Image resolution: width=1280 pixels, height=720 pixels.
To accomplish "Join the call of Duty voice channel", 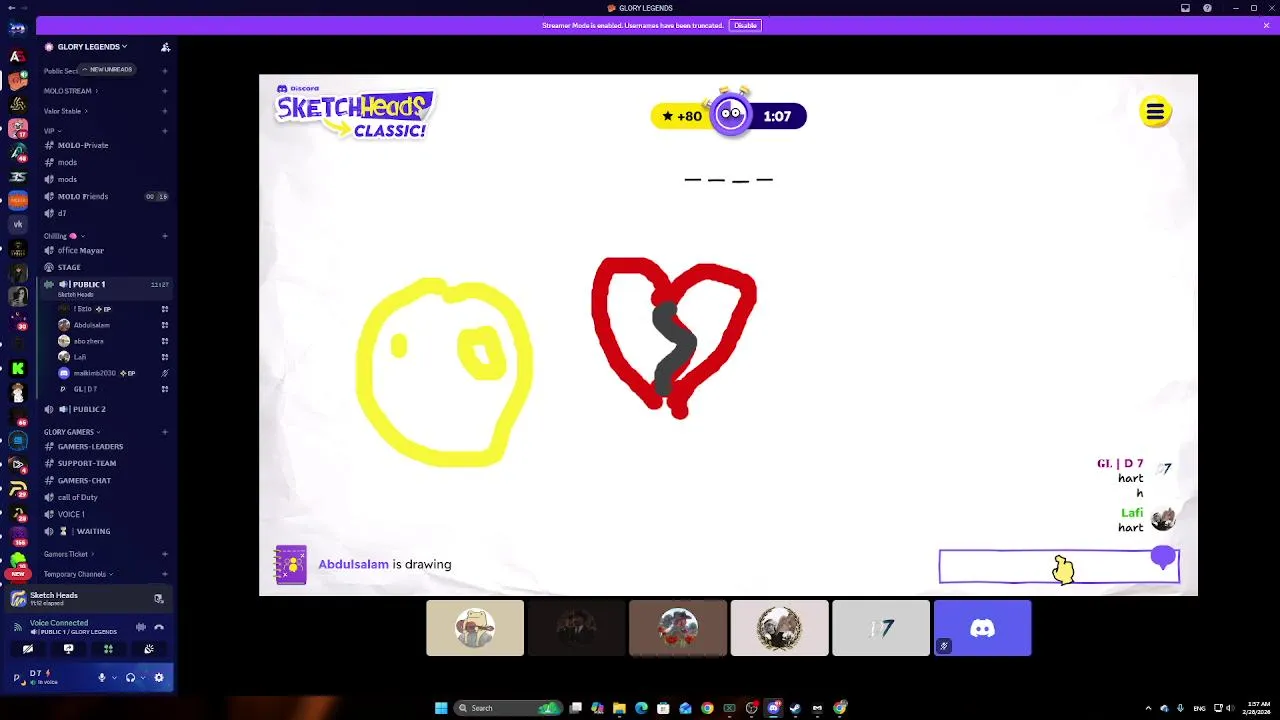I will click(107, 497).
